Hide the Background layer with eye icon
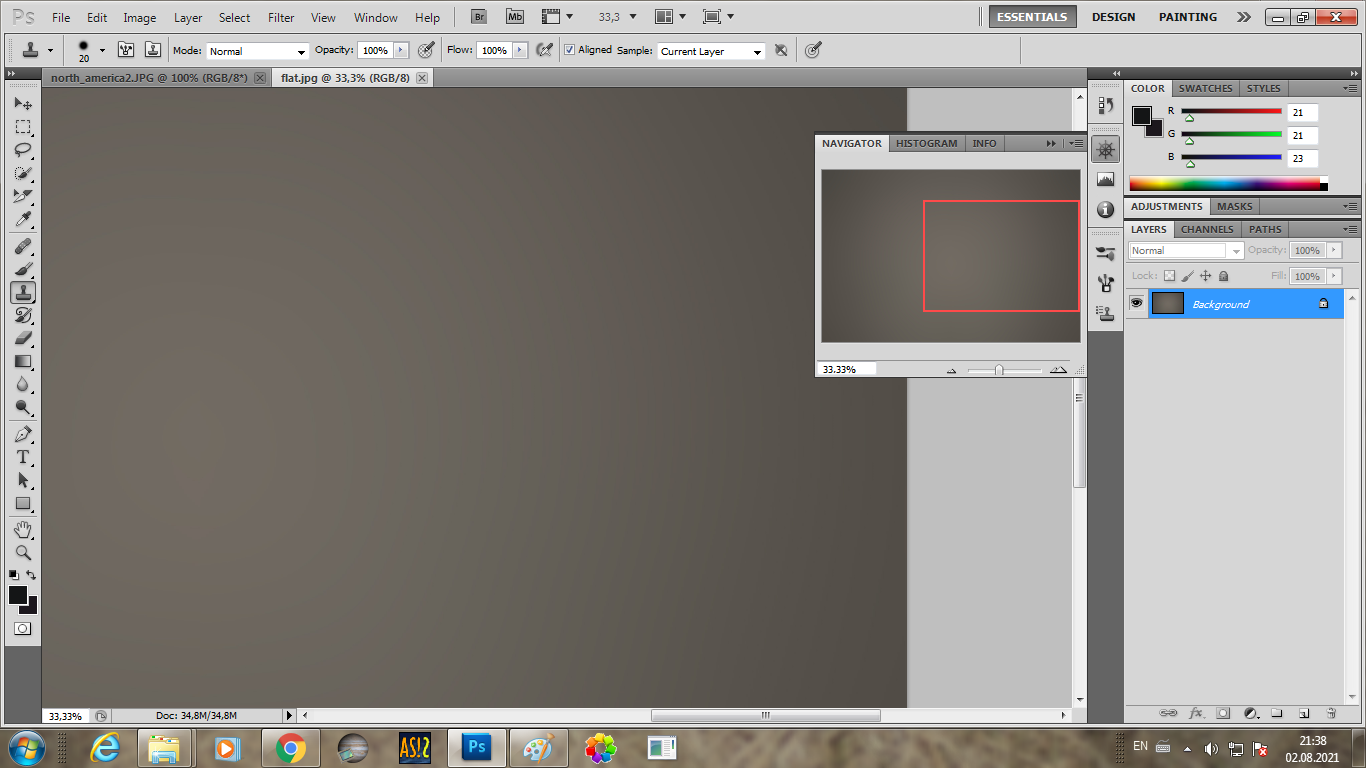This screenshot has height=768, width=1366. (x=1136, y=303)
